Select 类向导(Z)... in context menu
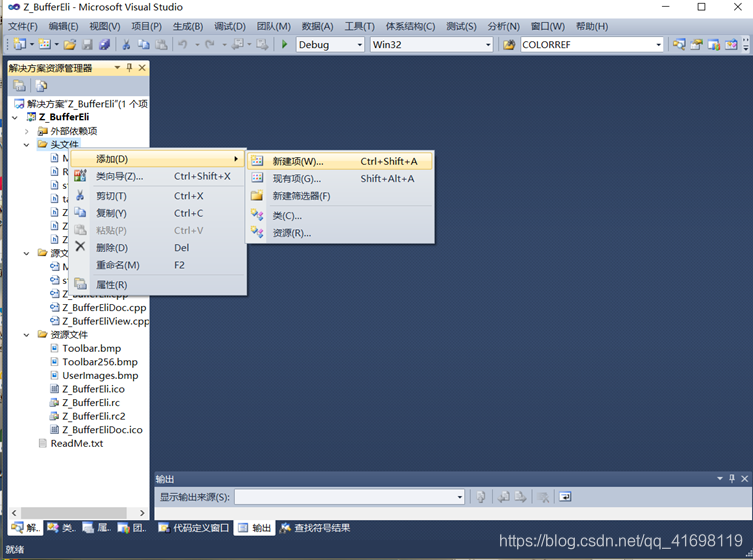 tap(158, 176)
